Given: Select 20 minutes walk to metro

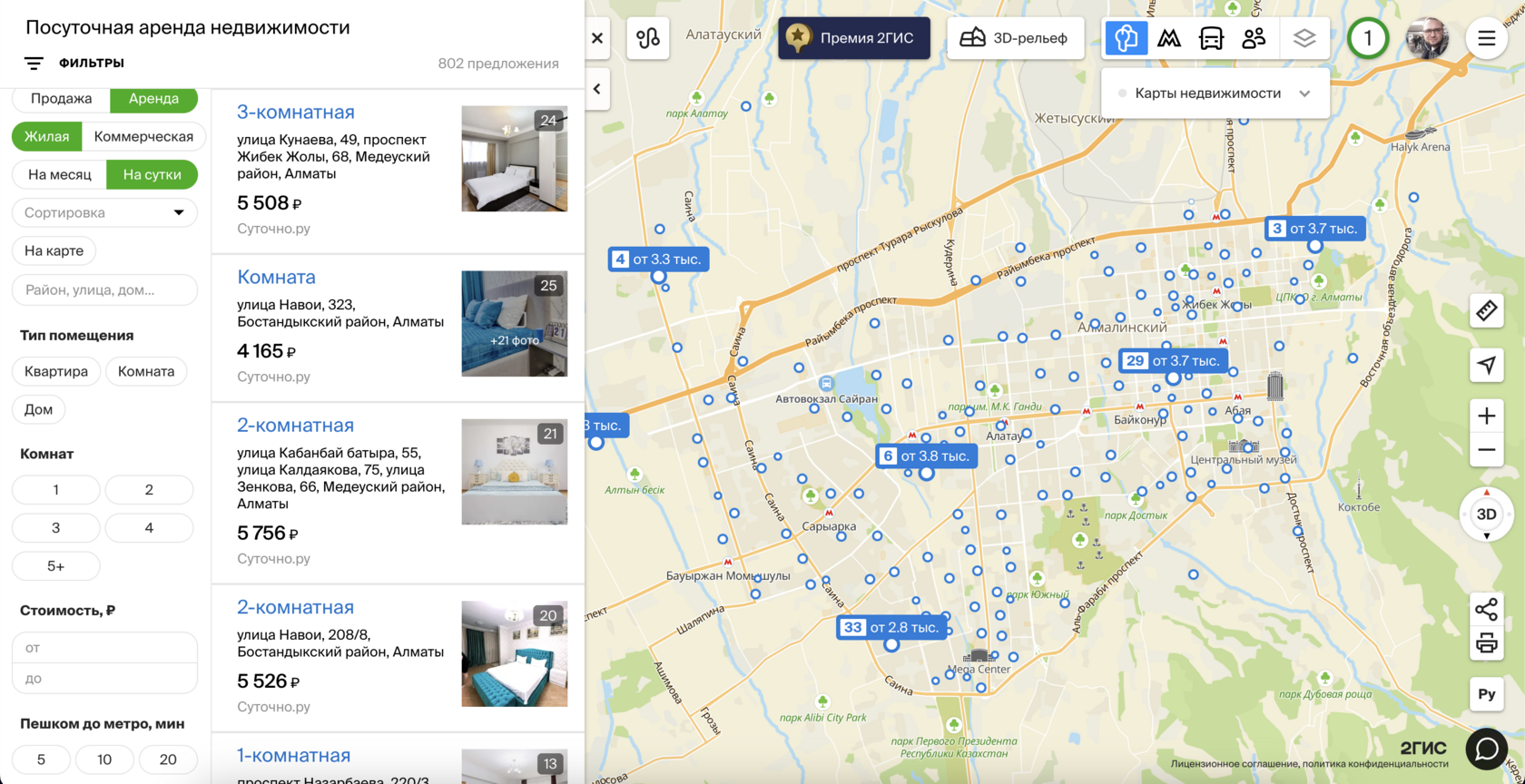Looking at the screenshot, I should [x=168, y=759].
